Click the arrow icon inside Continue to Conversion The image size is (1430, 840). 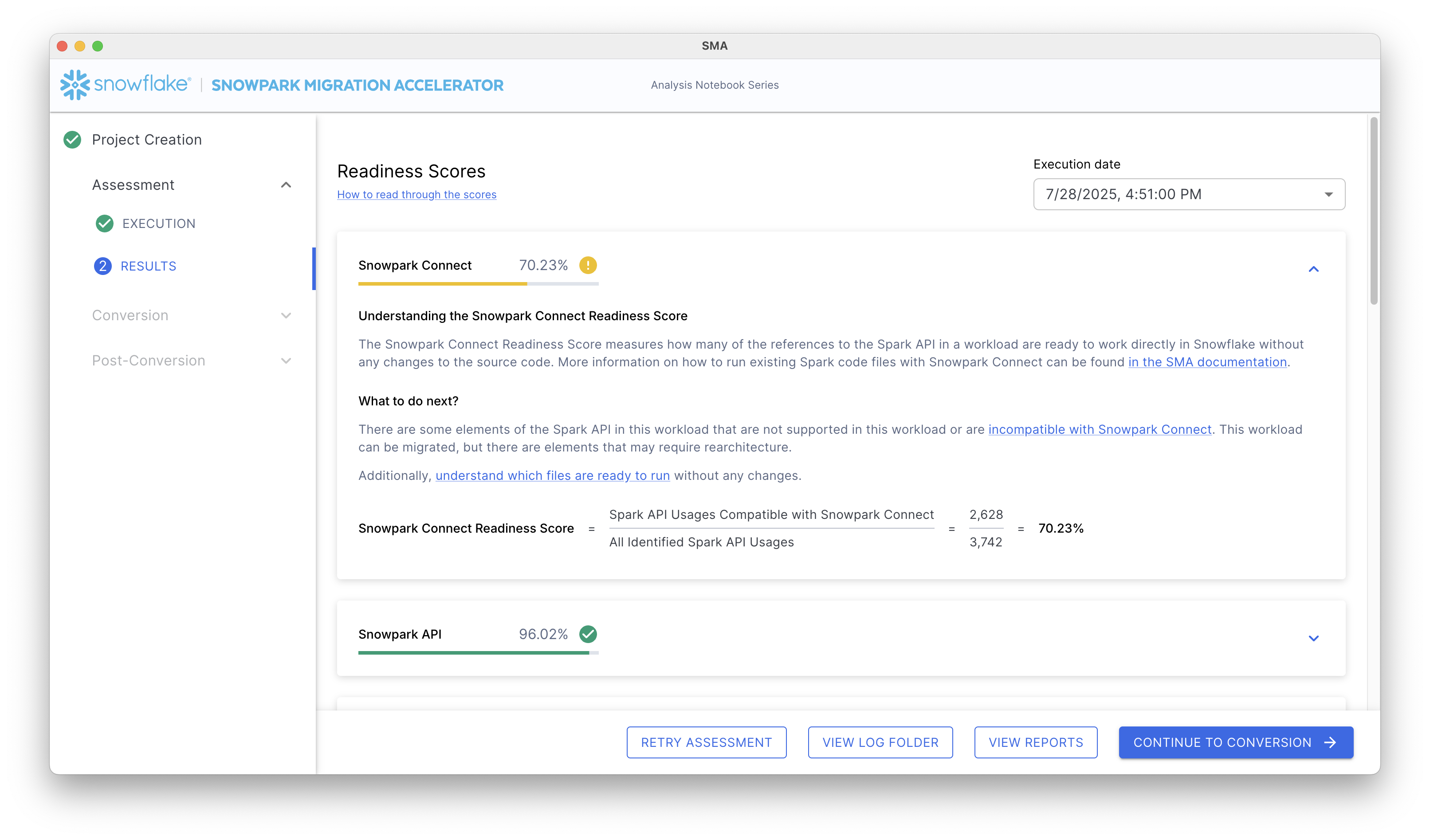pyautogui.click(x=1330, y=742)
